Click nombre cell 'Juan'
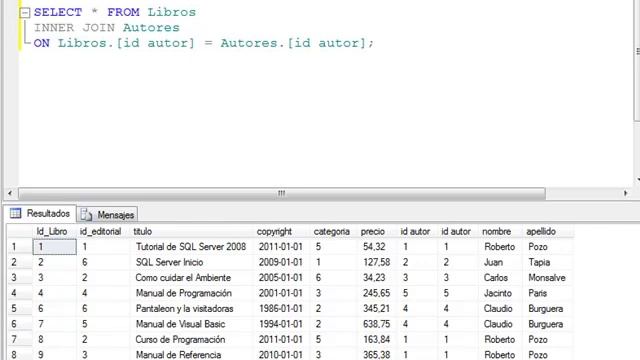640x360 pixels. [x=500, y=262]
